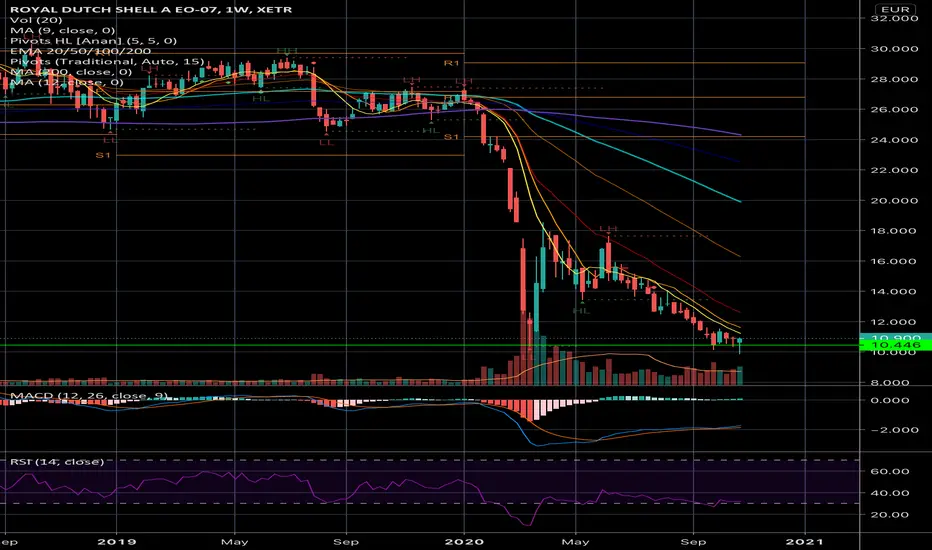Click the green horizontal line at 10.446
Image resolution: width=932 pixels, height=550 pixels.
(429, 345)
